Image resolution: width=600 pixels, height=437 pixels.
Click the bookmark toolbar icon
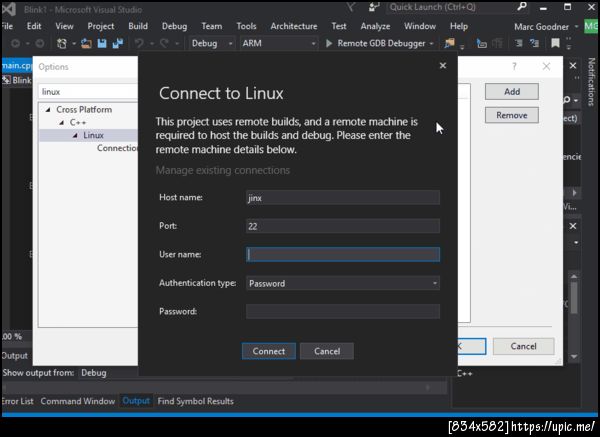(555, 43)
